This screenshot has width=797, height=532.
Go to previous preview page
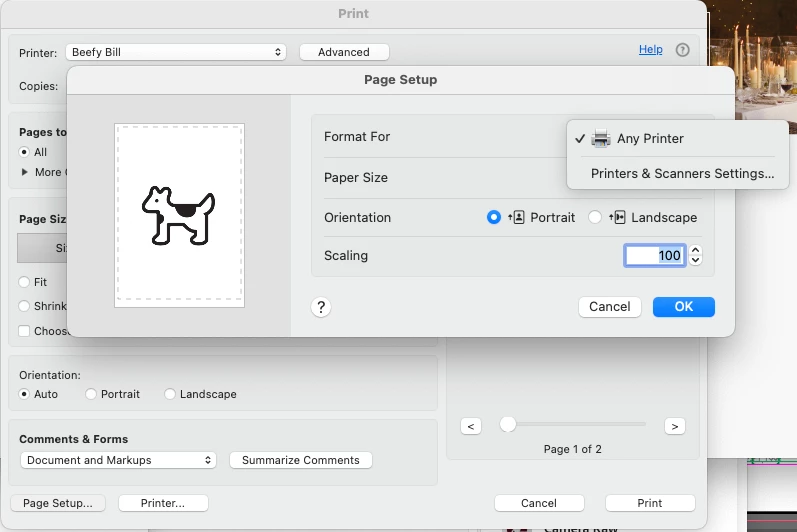(471, 426)
